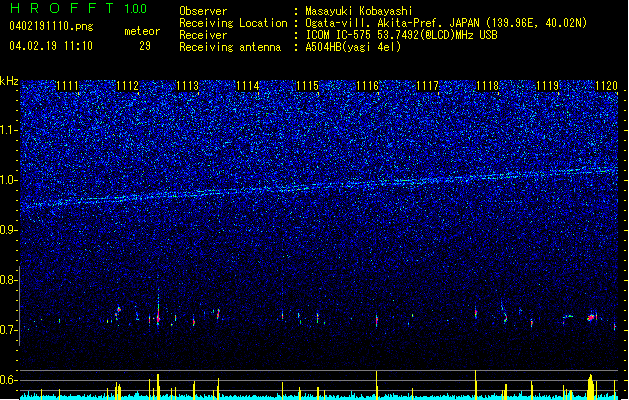Viewport: 629px width, 400px height.
Task: Click the ICOM IC-575 receiver details
Action: click(401, 35)
